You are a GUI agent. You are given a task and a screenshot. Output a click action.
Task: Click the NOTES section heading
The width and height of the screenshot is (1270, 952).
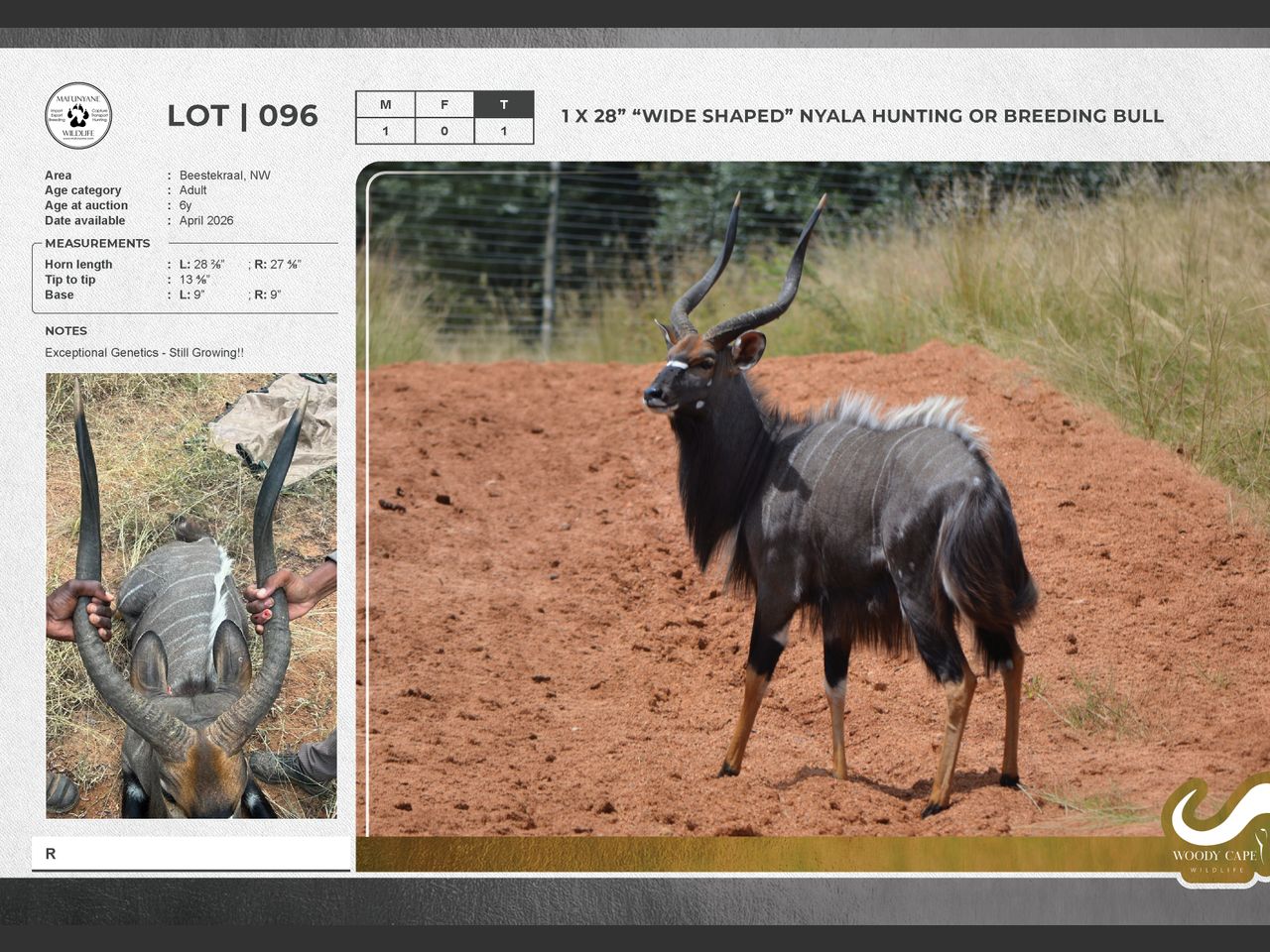tap(65, 331)
